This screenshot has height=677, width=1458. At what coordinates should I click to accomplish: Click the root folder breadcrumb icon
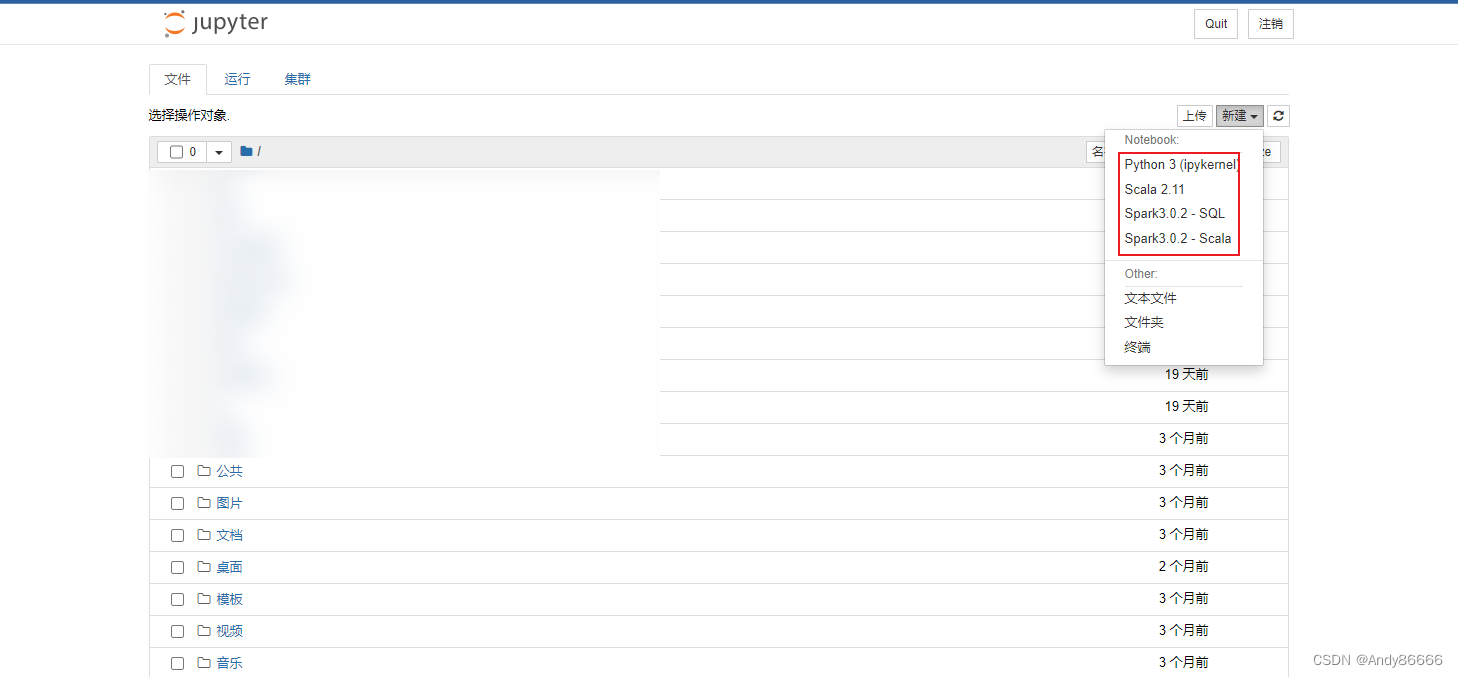coord(246,151)
